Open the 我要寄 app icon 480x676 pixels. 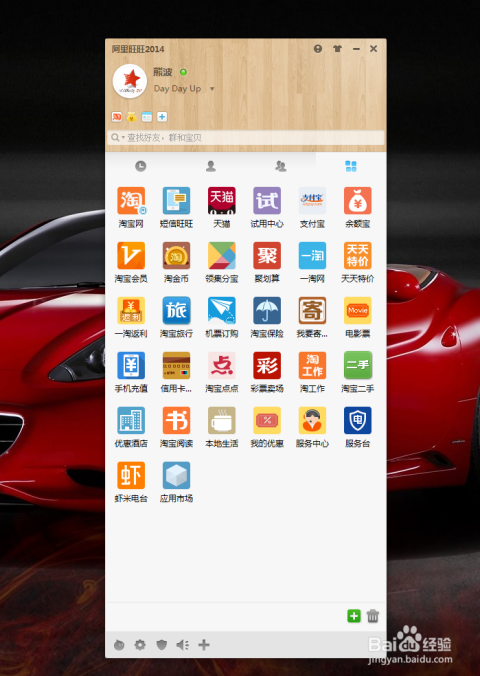(x=312, y=310)
